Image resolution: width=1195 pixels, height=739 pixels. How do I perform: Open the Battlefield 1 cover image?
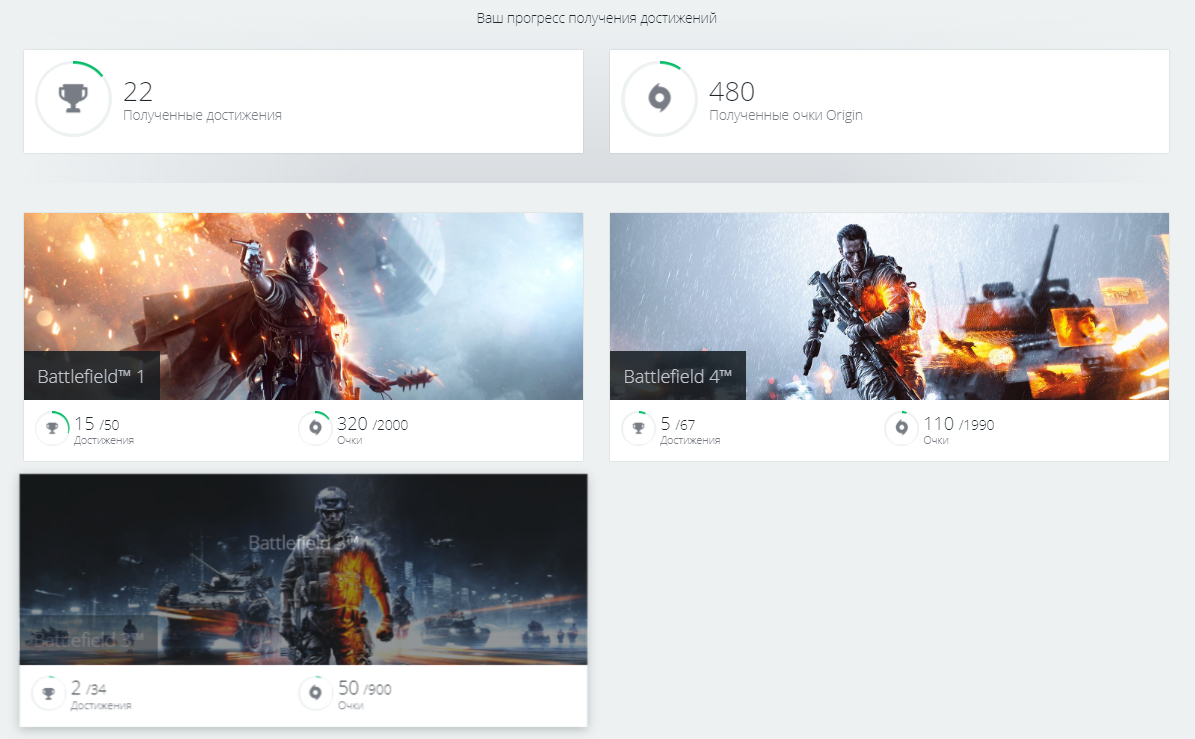coord(303,306)
